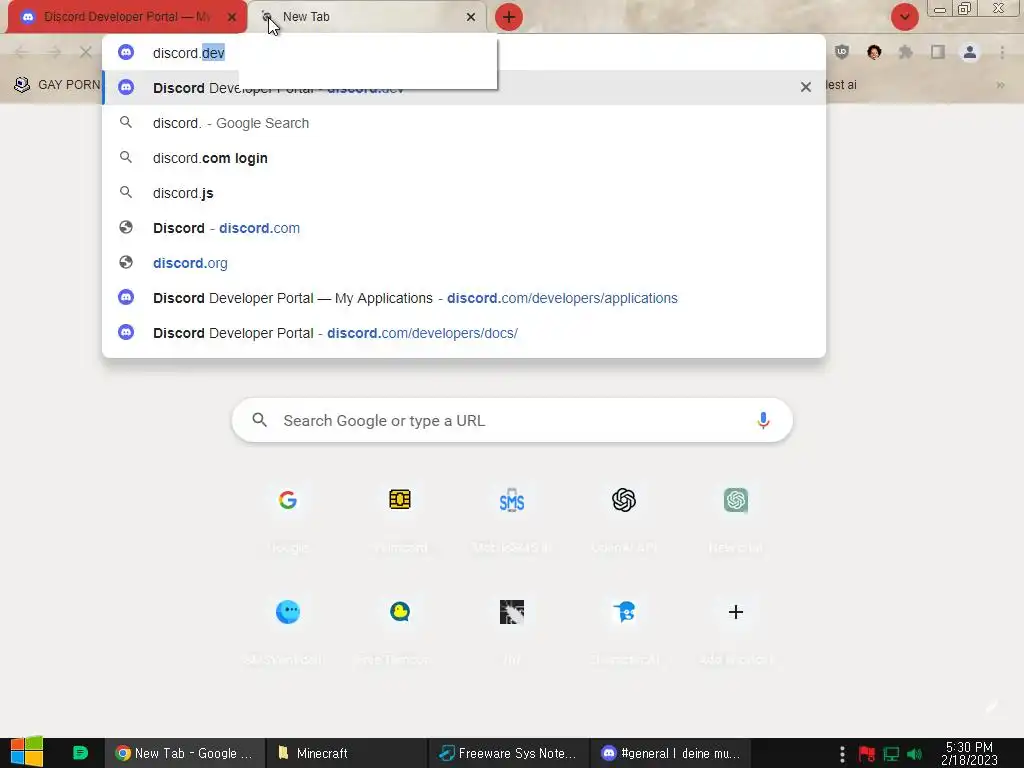Open the Chrome three-dot menu
This screenshot has height=768, width=1024.
[x=1002, y=52]
